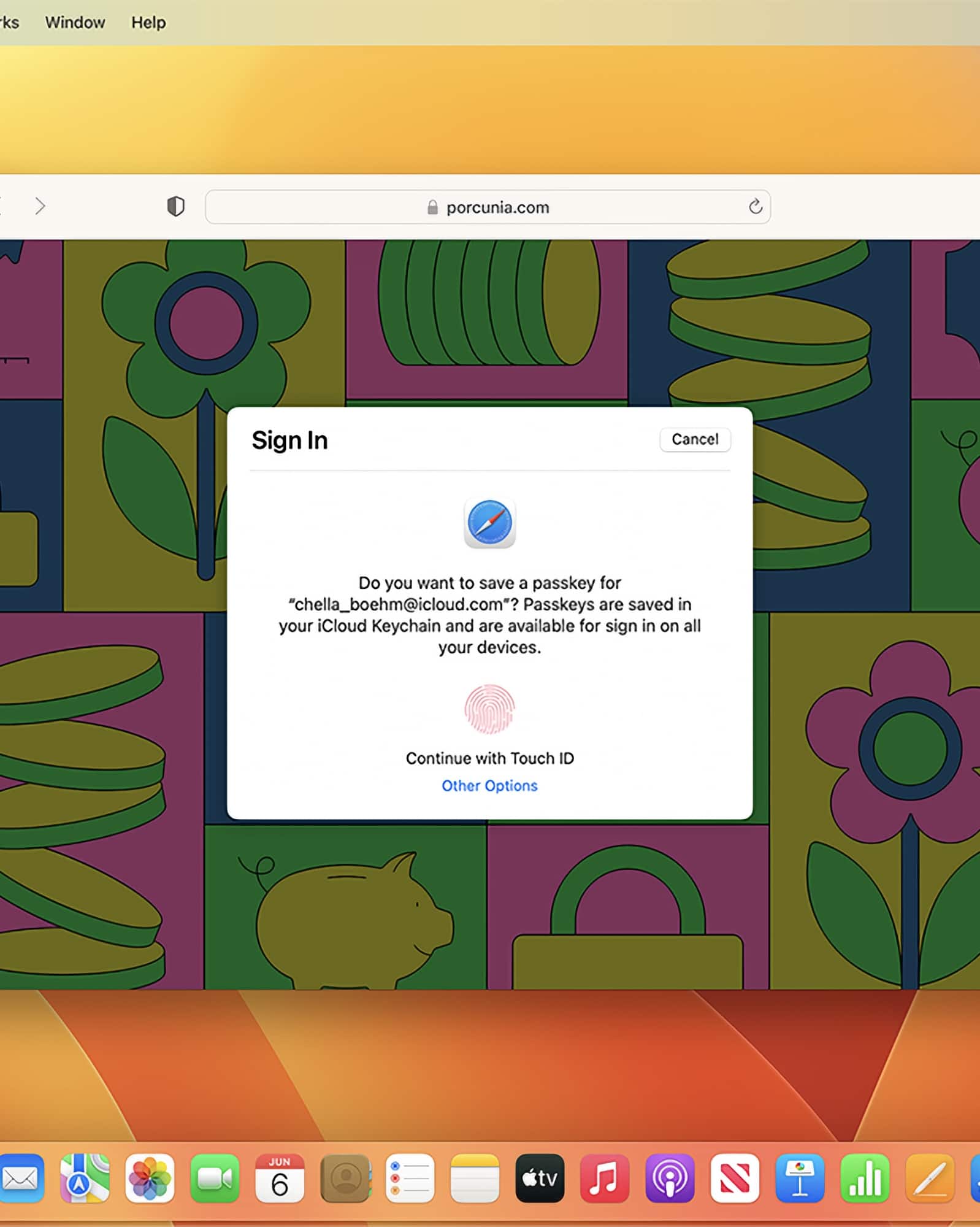
Task: Open the Notes app in the Dock
Action: tap(475, 1178)
